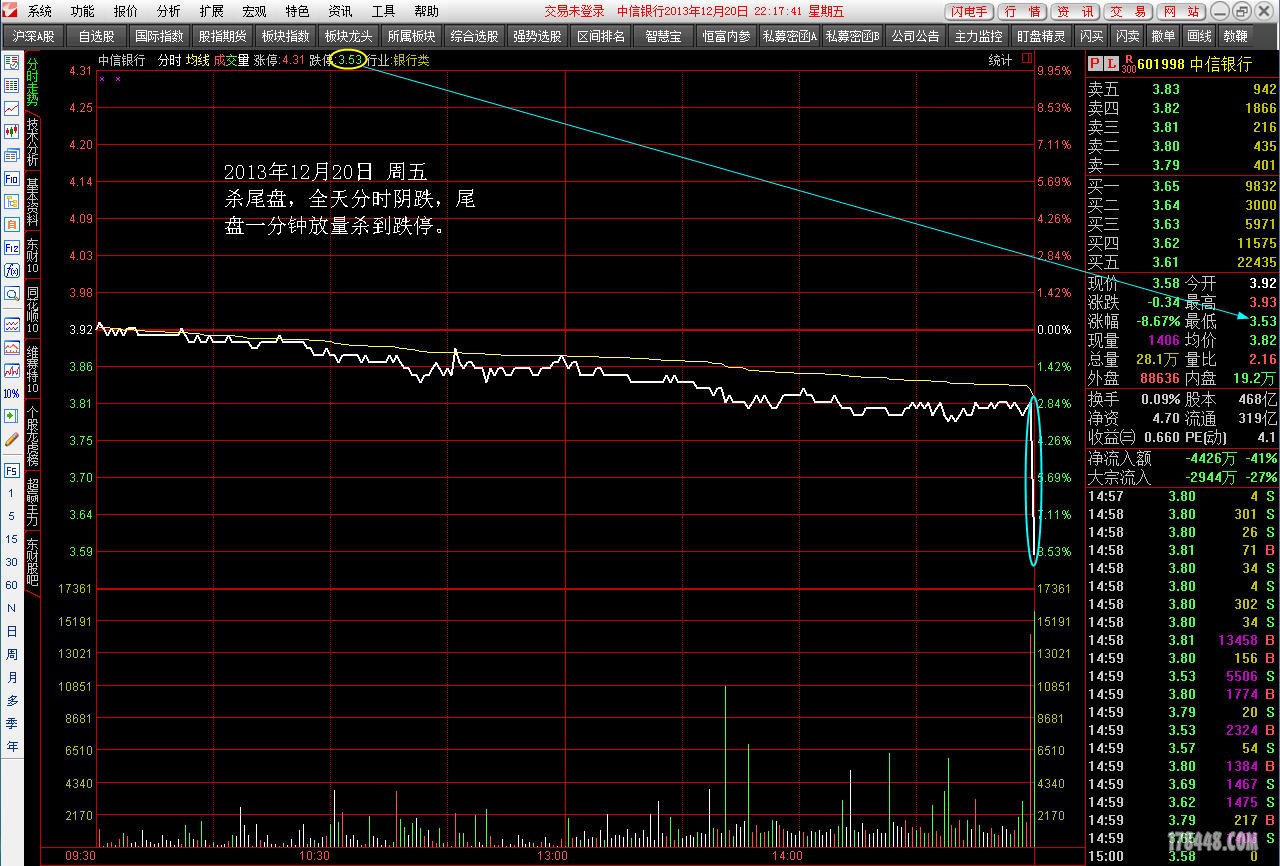Open the 系统 menu
1280x866 pixels.
click(x=40, y=11)
